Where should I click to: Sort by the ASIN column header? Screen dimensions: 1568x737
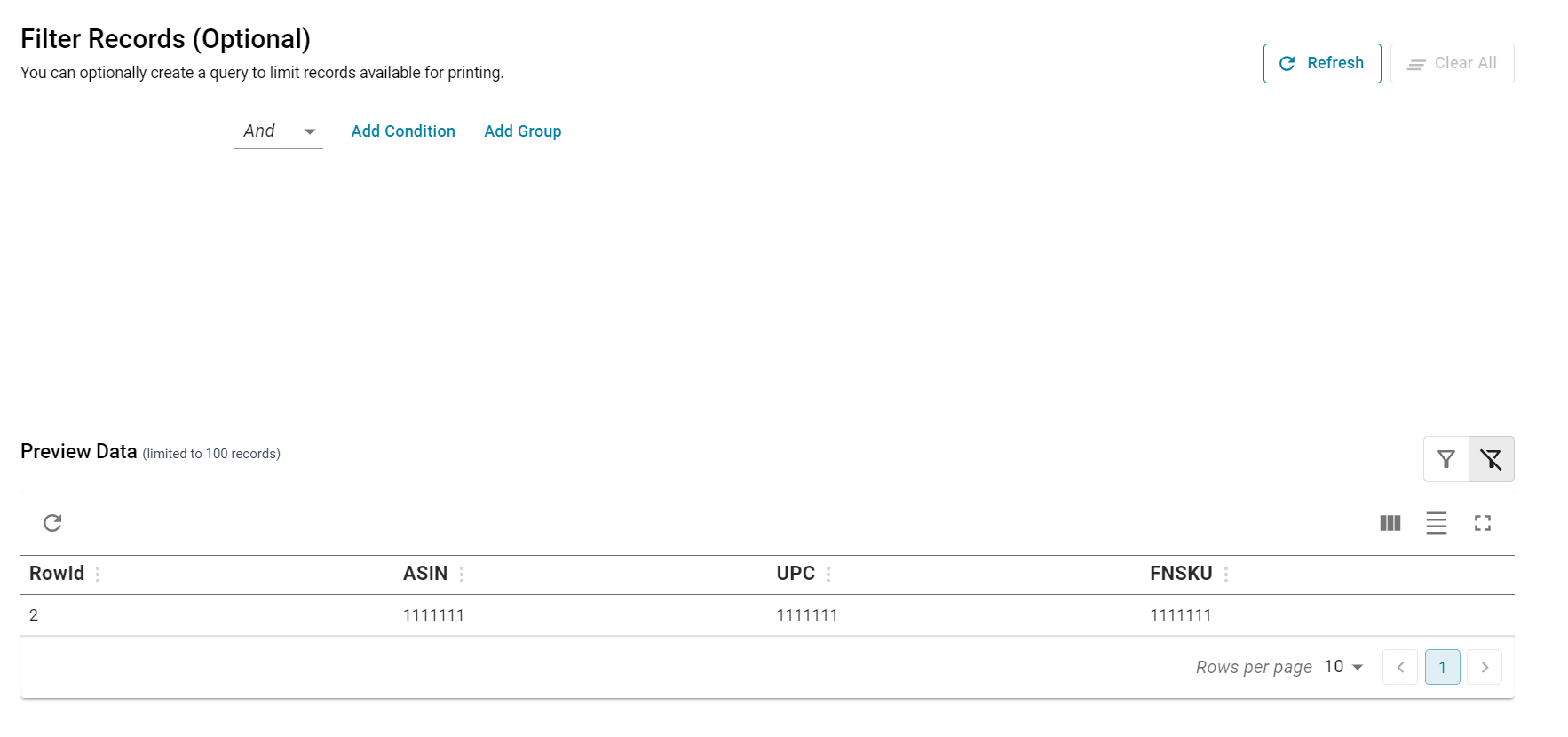pos(425,574)
